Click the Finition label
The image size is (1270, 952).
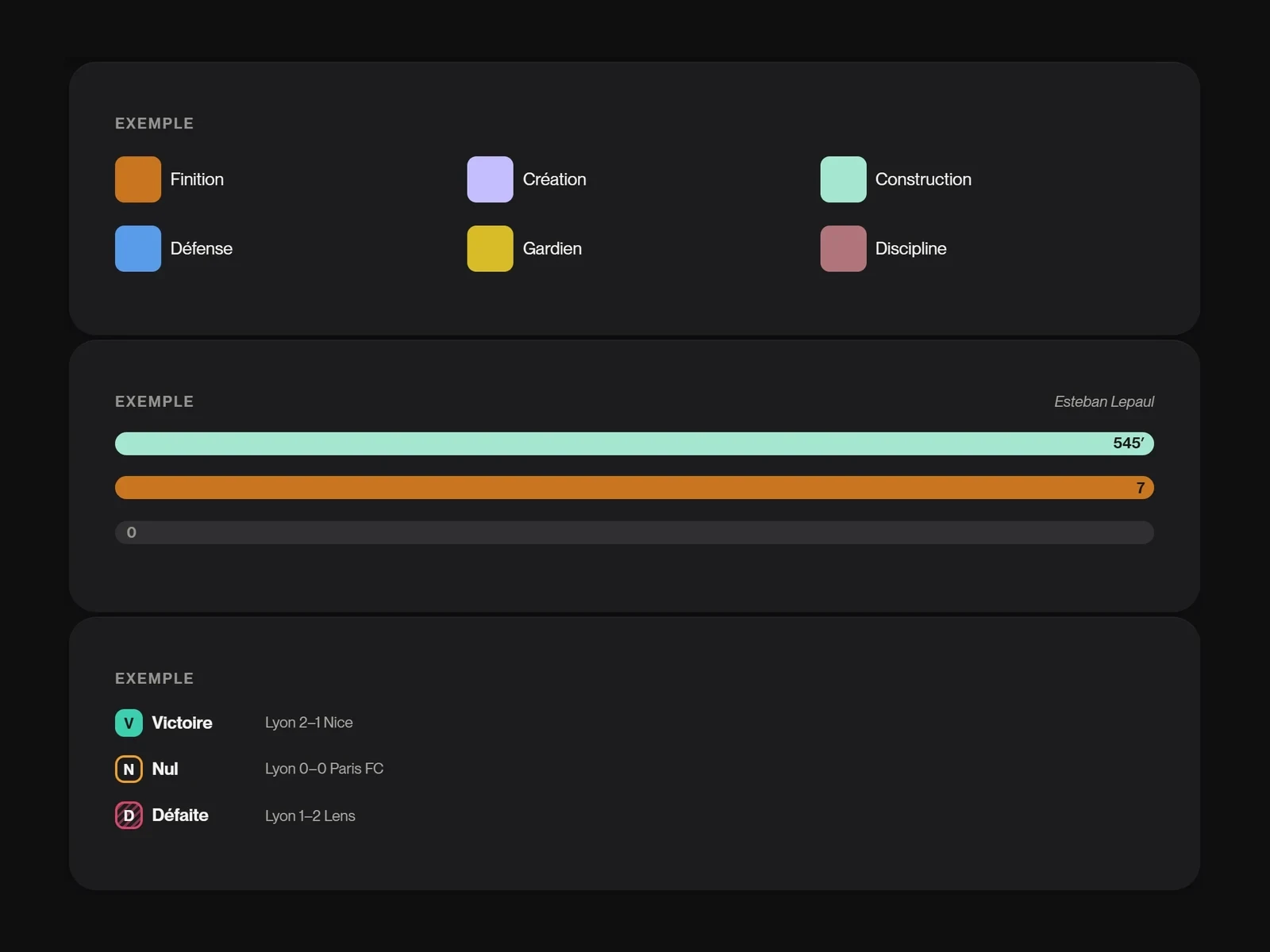pyautogui.click(x=197, y=179)
